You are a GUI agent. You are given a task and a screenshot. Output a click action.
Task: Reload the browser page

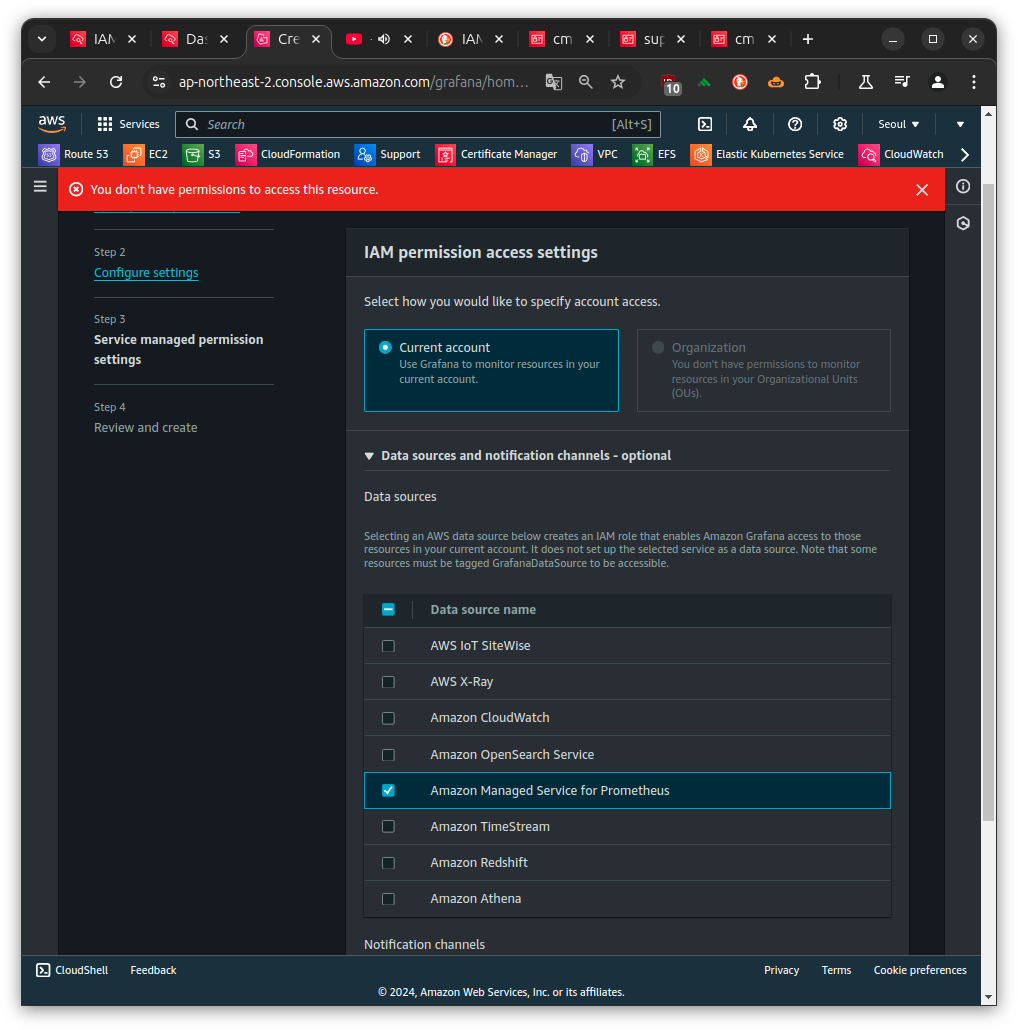pyautogui.click(x=116, y=82)
